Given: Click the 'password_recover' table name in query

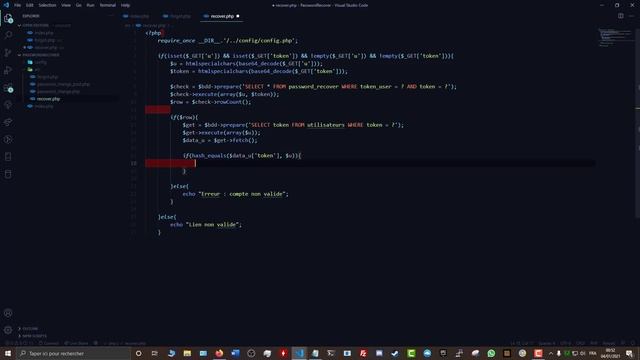Looking at the screenshot, I should tap(313, 87).
